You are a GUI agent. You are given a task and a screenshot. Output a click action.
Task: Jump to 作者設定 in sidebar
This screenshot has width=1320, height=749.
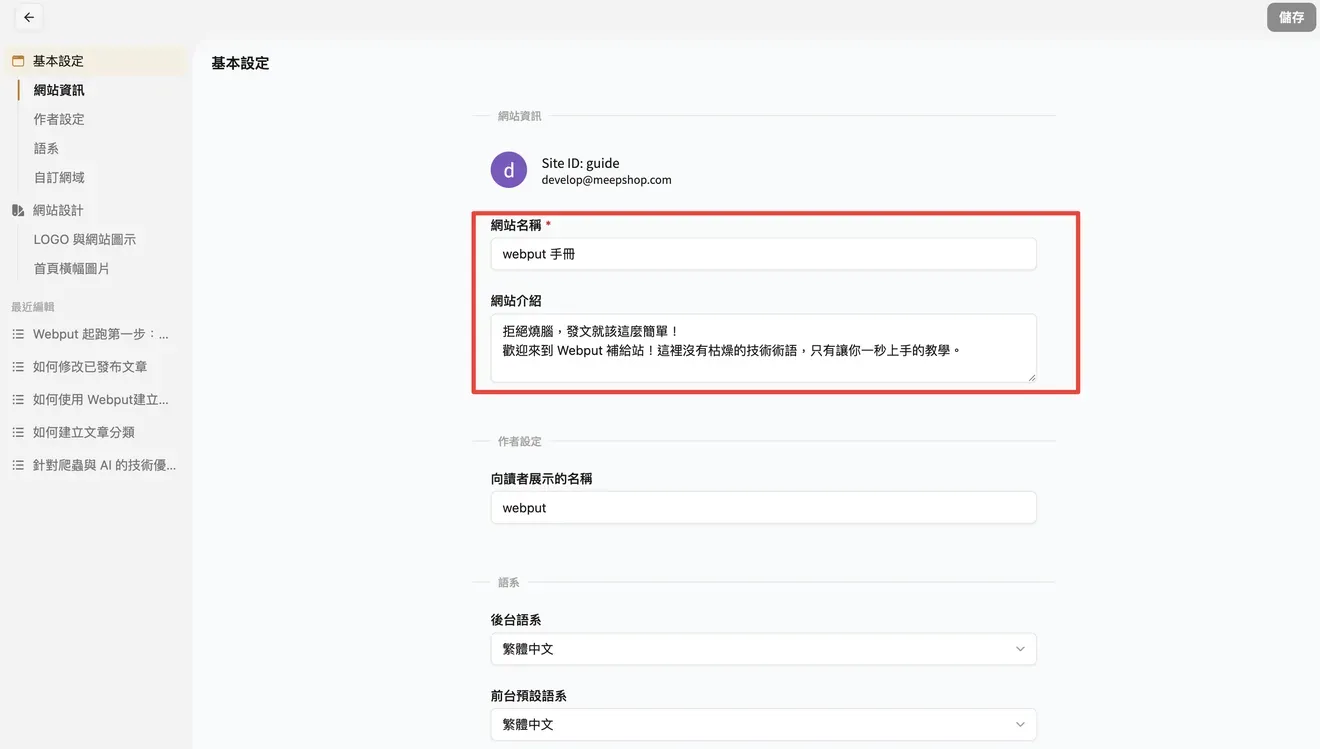click(59, 119)
